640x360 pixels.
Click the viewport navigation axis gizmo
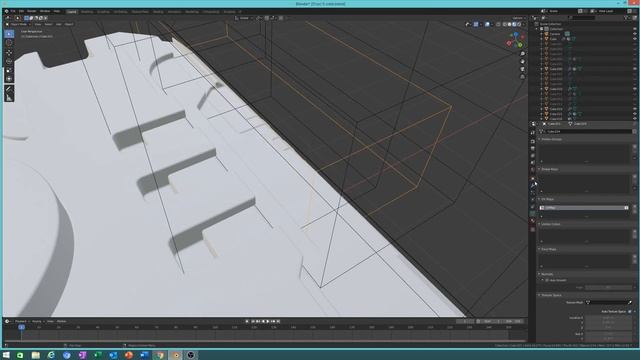(516, 40)
